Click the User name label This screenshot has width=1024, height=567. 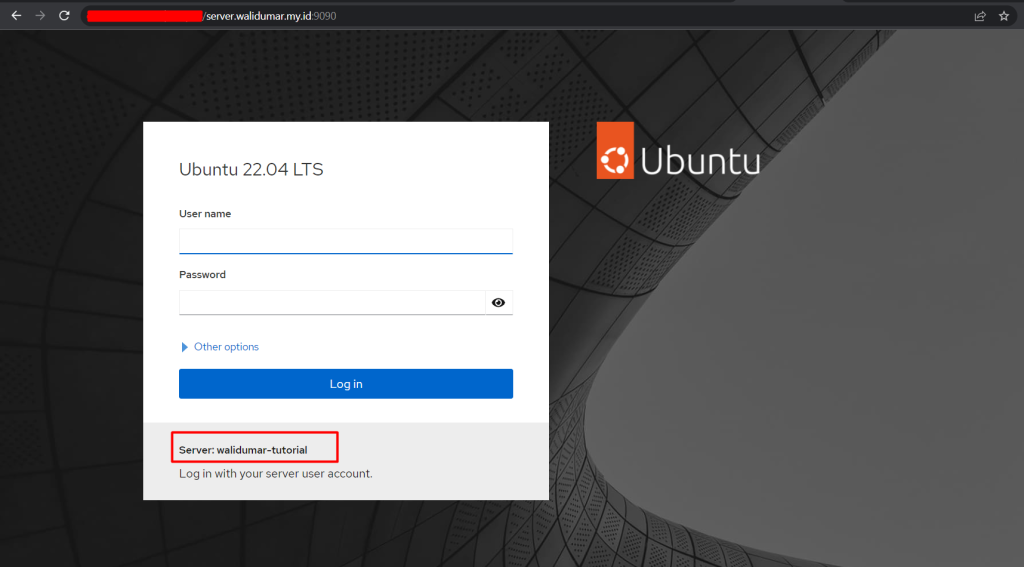click(205, 214)
